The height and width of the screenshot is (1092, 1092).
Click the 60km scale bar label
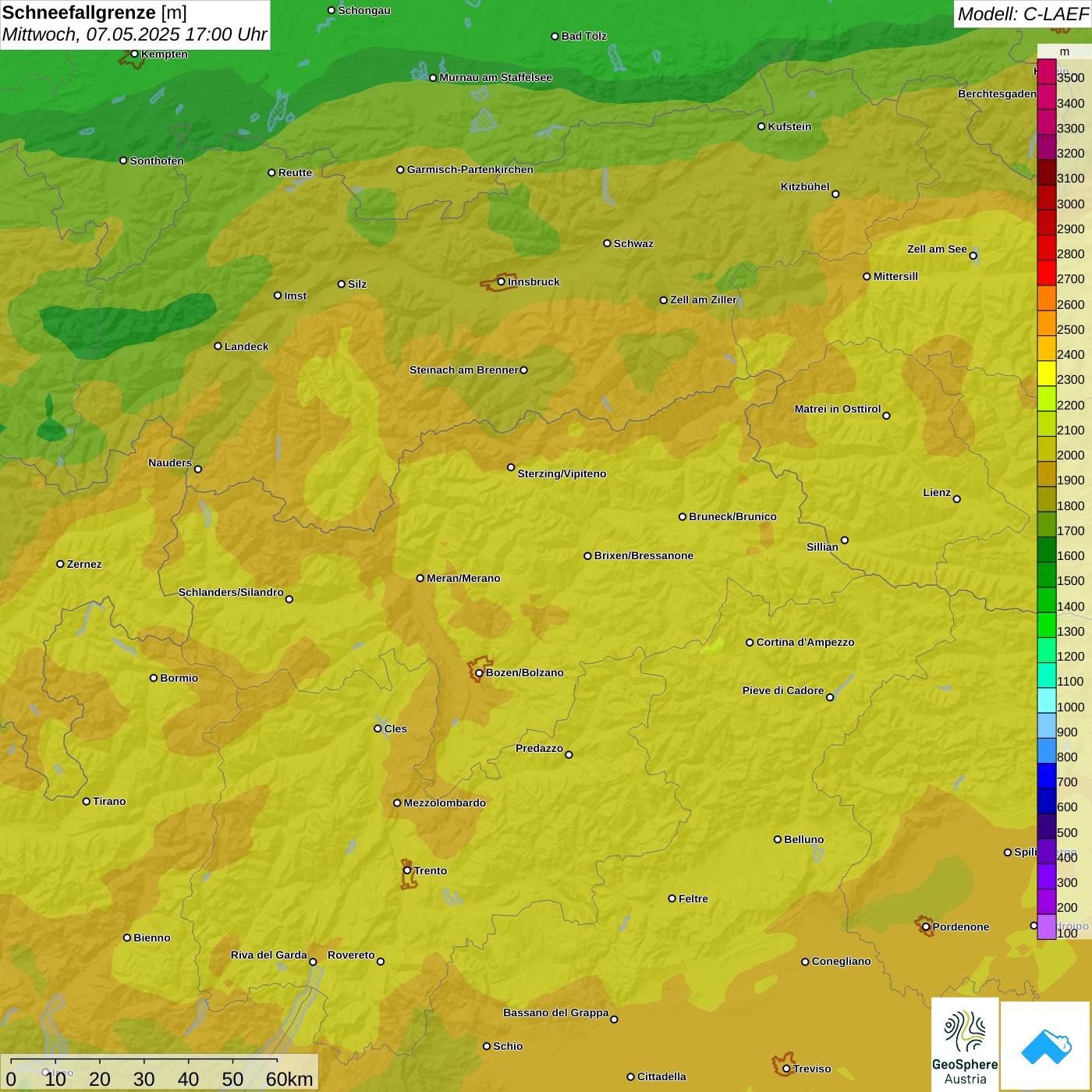point(289,1080)
